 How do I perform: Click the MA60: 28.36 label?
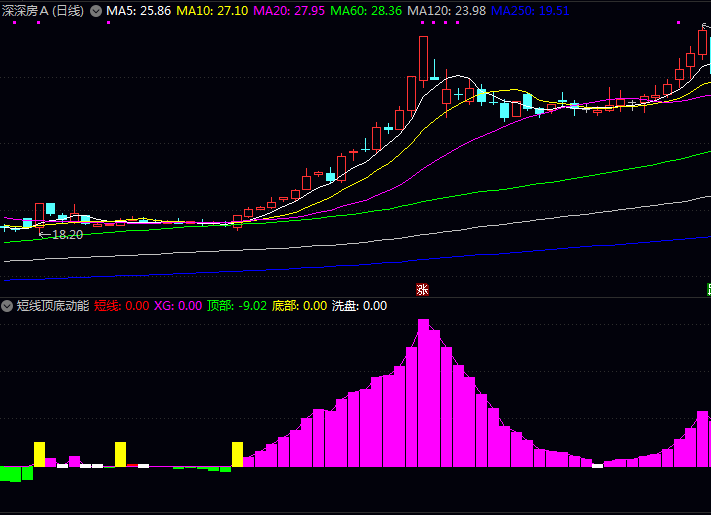pos(366,11)
